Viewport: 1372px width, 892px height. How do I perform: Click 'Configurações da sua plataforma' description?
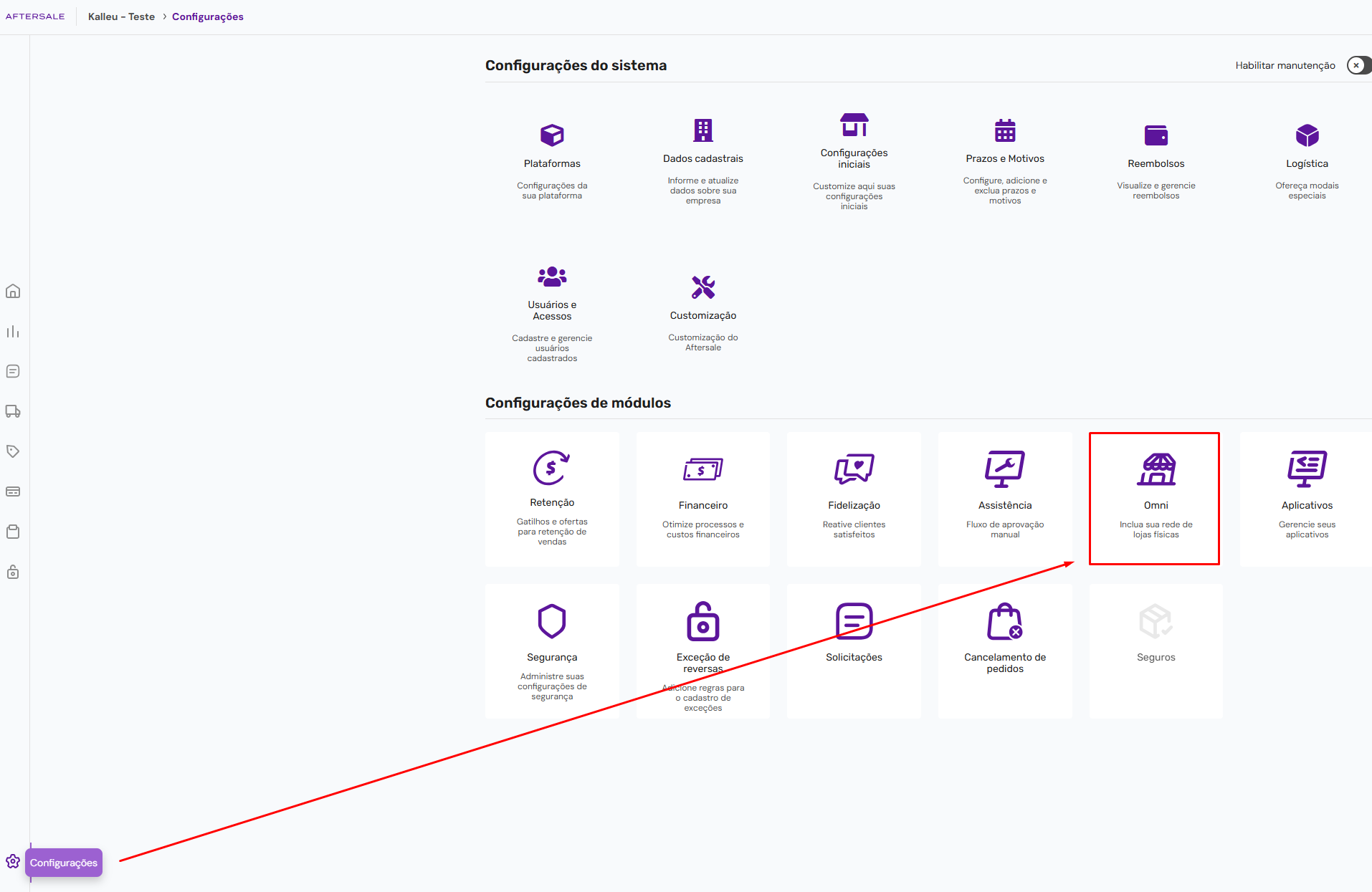point(552,191)
